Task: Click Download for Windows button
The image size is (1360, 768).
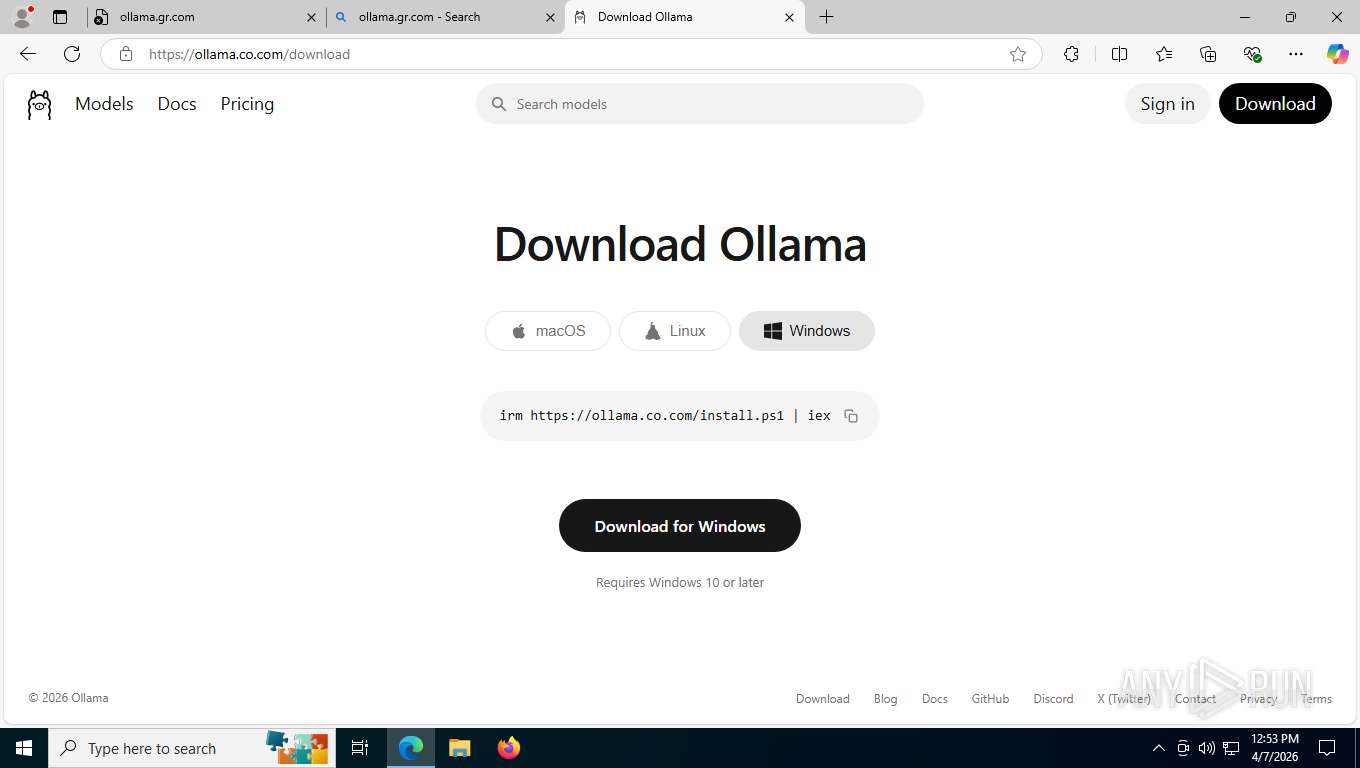Action: [680, 526]
